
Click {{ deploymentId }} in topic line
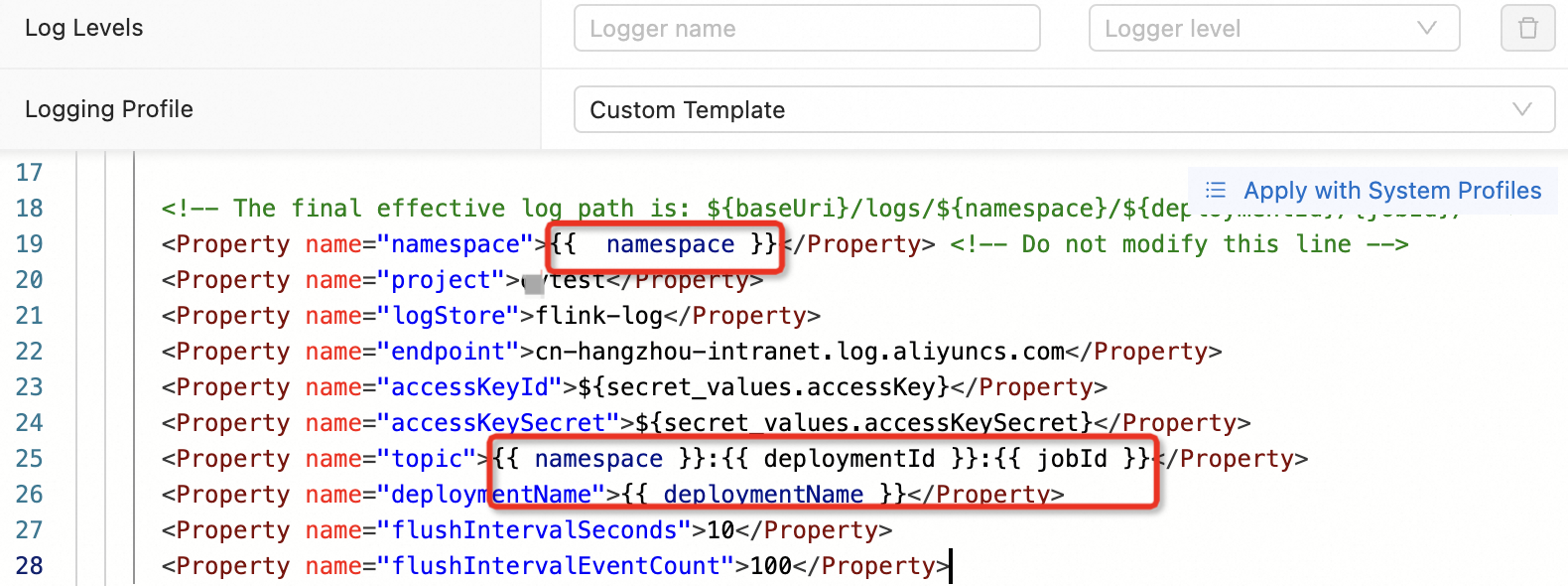(x=850, y=459)
